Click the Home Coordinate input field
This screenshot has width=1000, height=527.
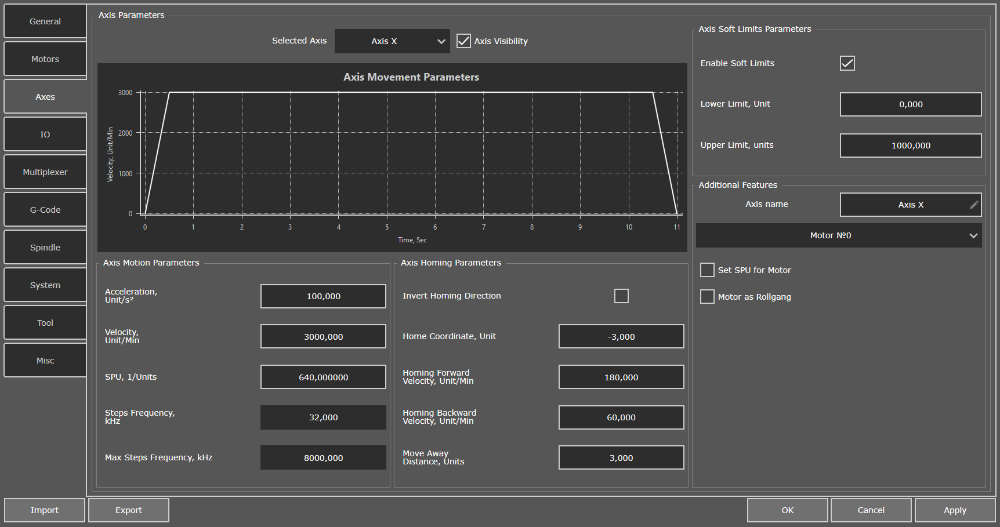[x=621, y=337]
